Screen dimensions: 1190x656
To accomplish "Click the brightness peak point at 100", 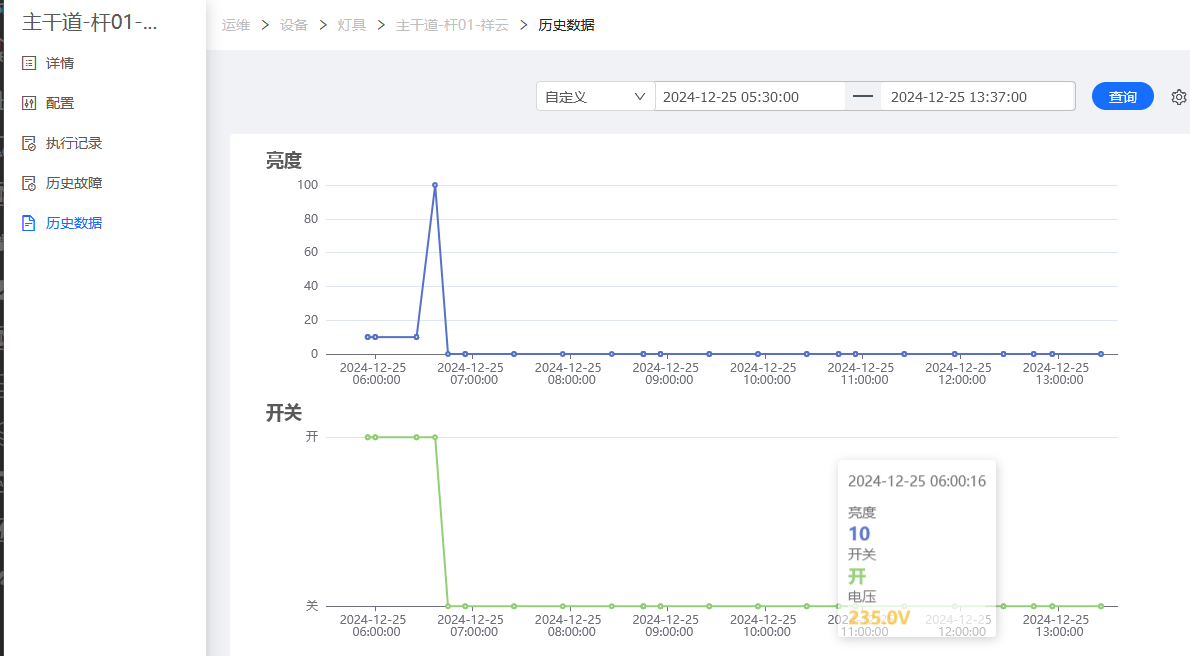I will point(435,185).
